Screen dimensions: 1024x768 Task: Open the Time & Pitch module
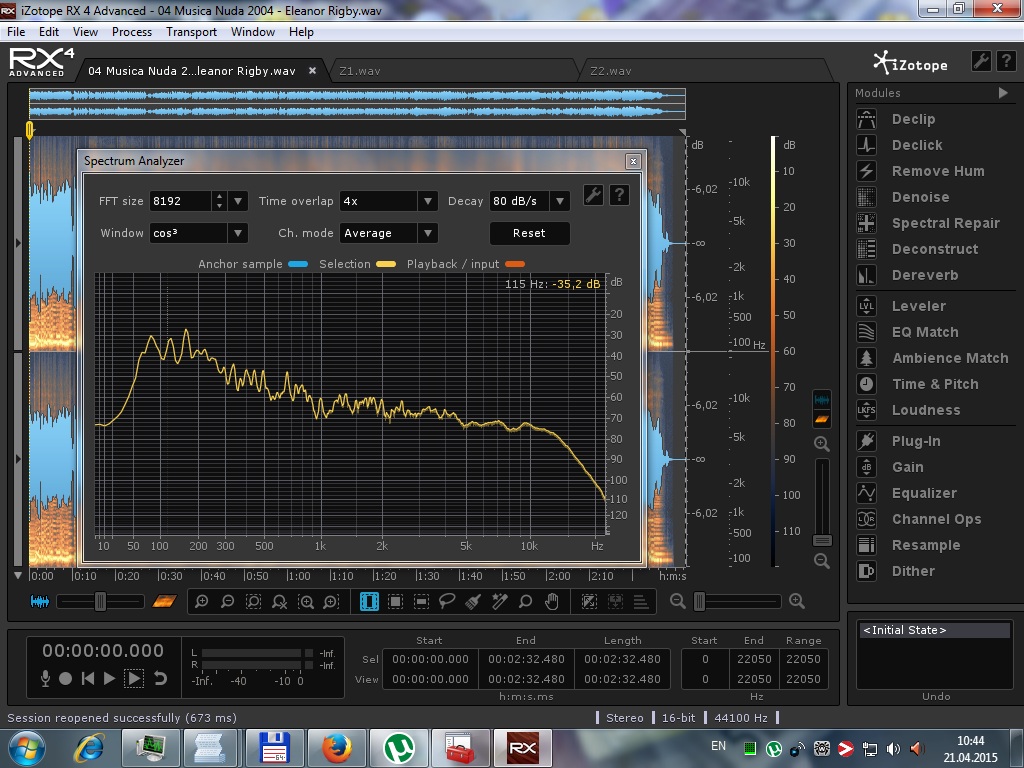(x=935, y=384)
